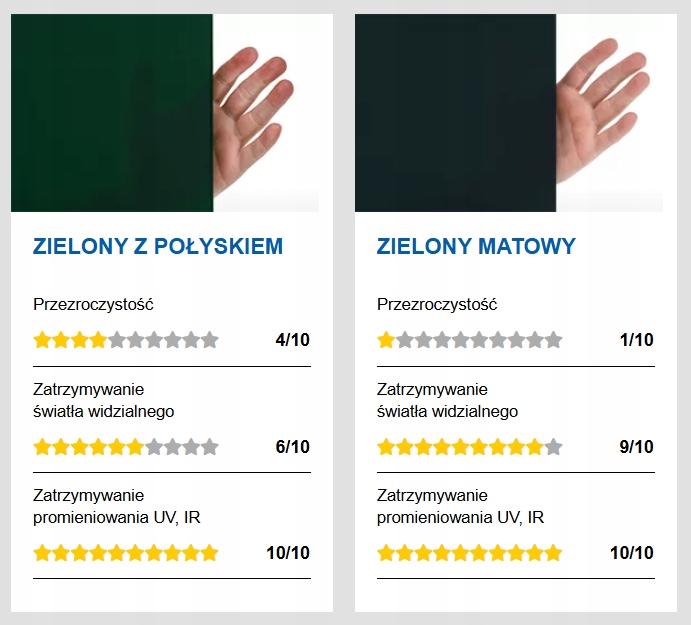This screenshot has width=691, height=625.
Task: Click the Zielony z połyskiem foil sample image
Action: click(165, 113)
